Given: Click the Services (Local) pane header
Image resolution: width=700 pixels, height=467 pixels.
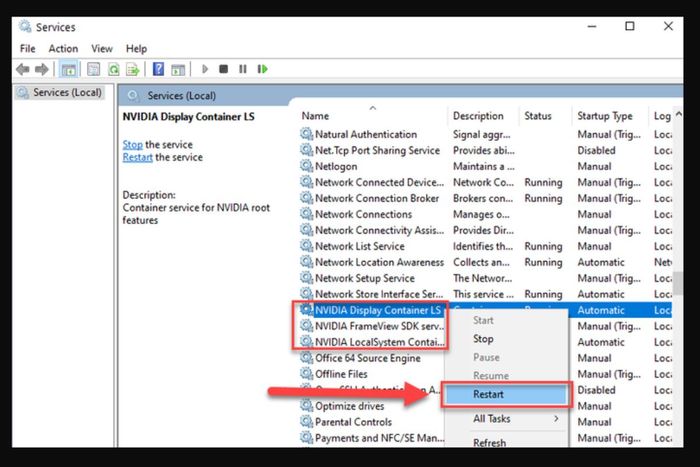Looking at the screenshot, I should coord(182,96).
